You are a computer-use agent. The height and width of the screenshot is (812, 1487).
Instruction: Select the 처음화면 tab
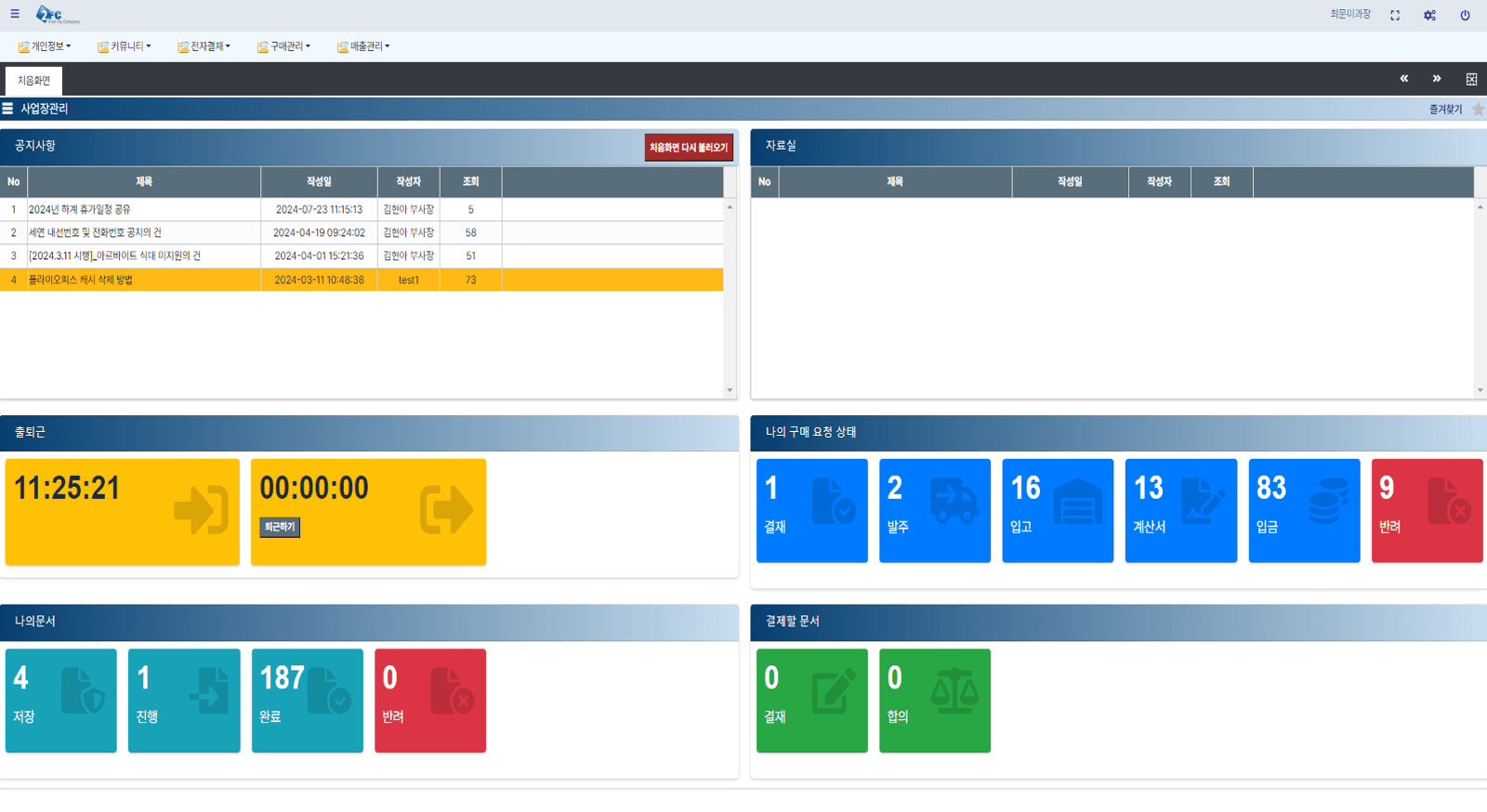click(34, 81)
